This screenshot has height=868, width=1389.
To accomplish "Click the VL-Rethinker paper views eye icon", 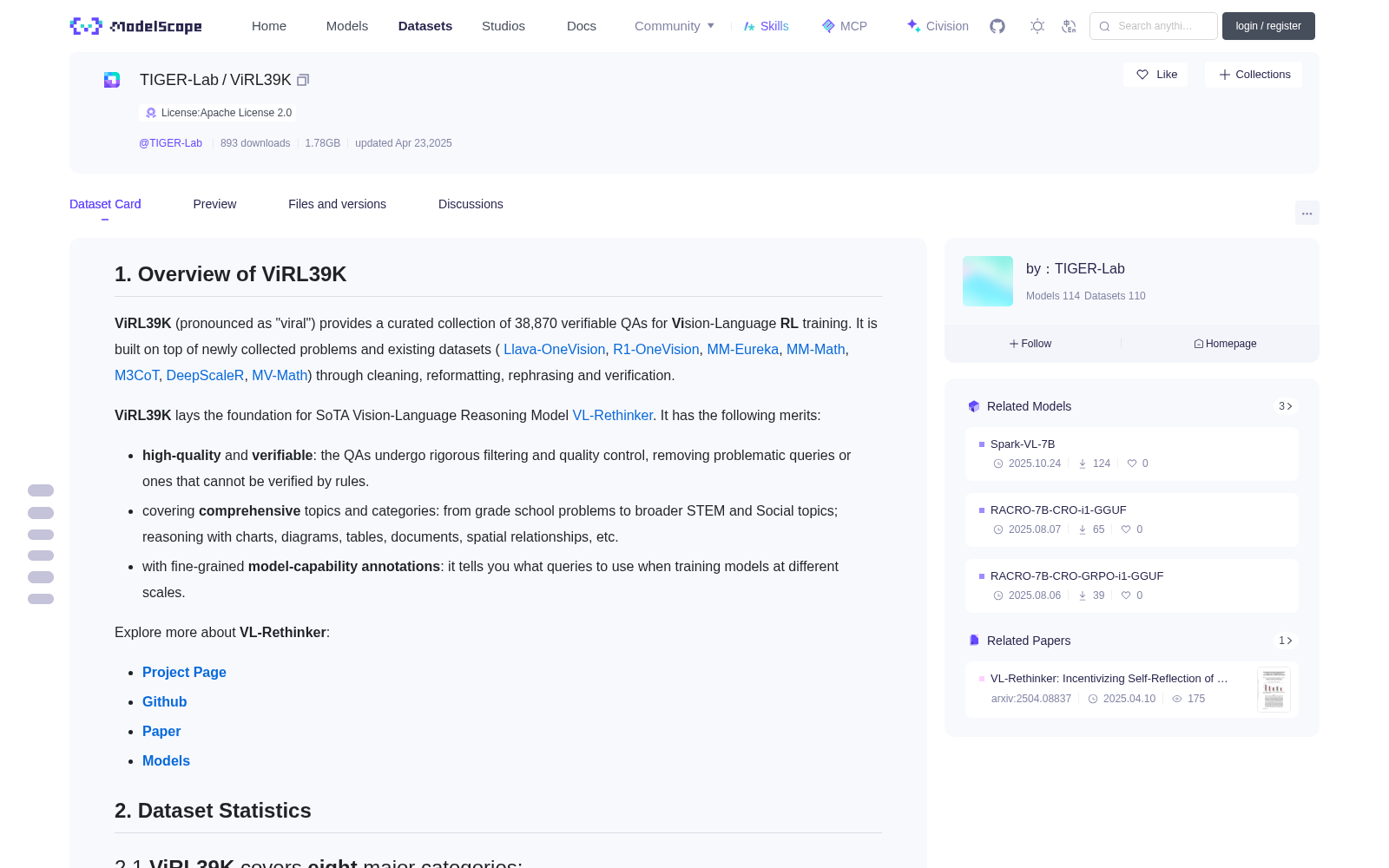I will pos(1177,699).
